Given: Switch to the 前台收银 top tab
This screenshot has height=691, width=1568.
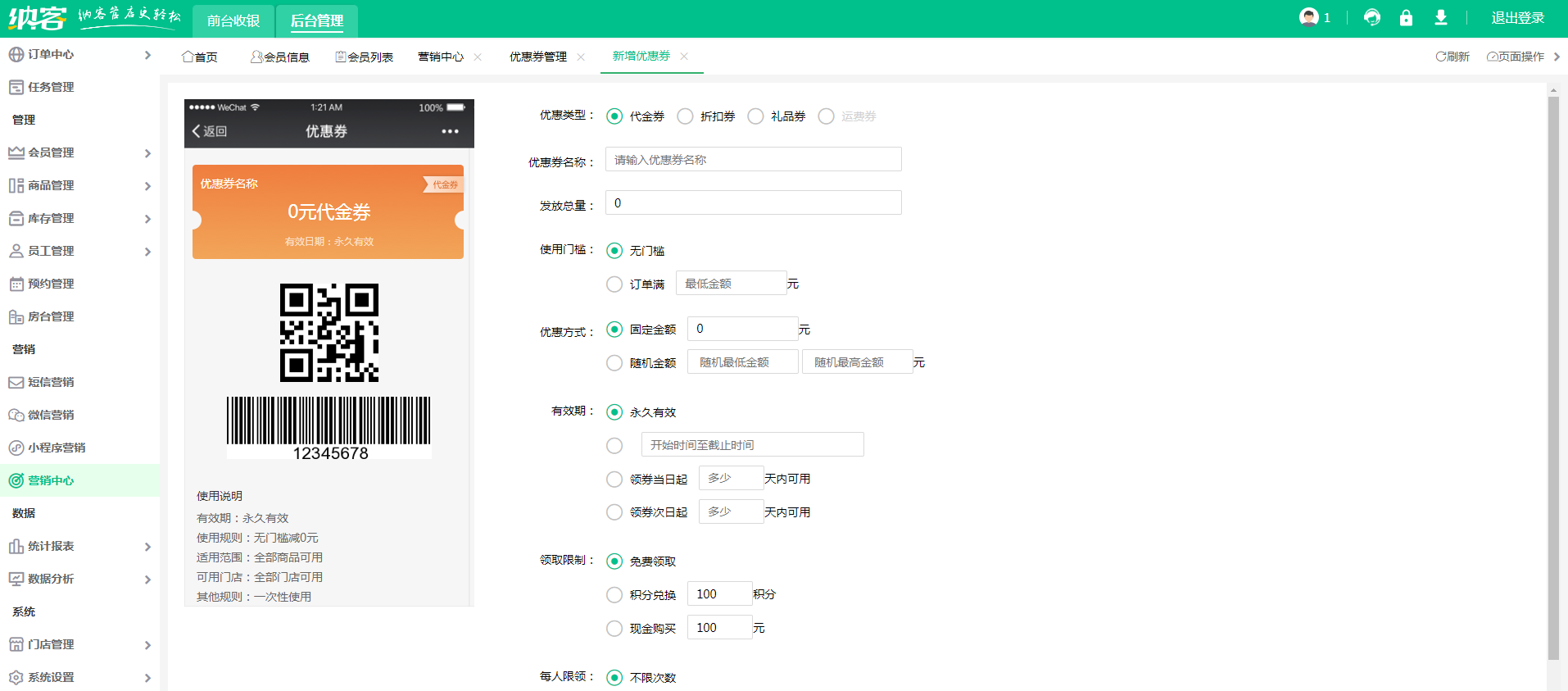Looking at the screenshot, I should 233,21.
